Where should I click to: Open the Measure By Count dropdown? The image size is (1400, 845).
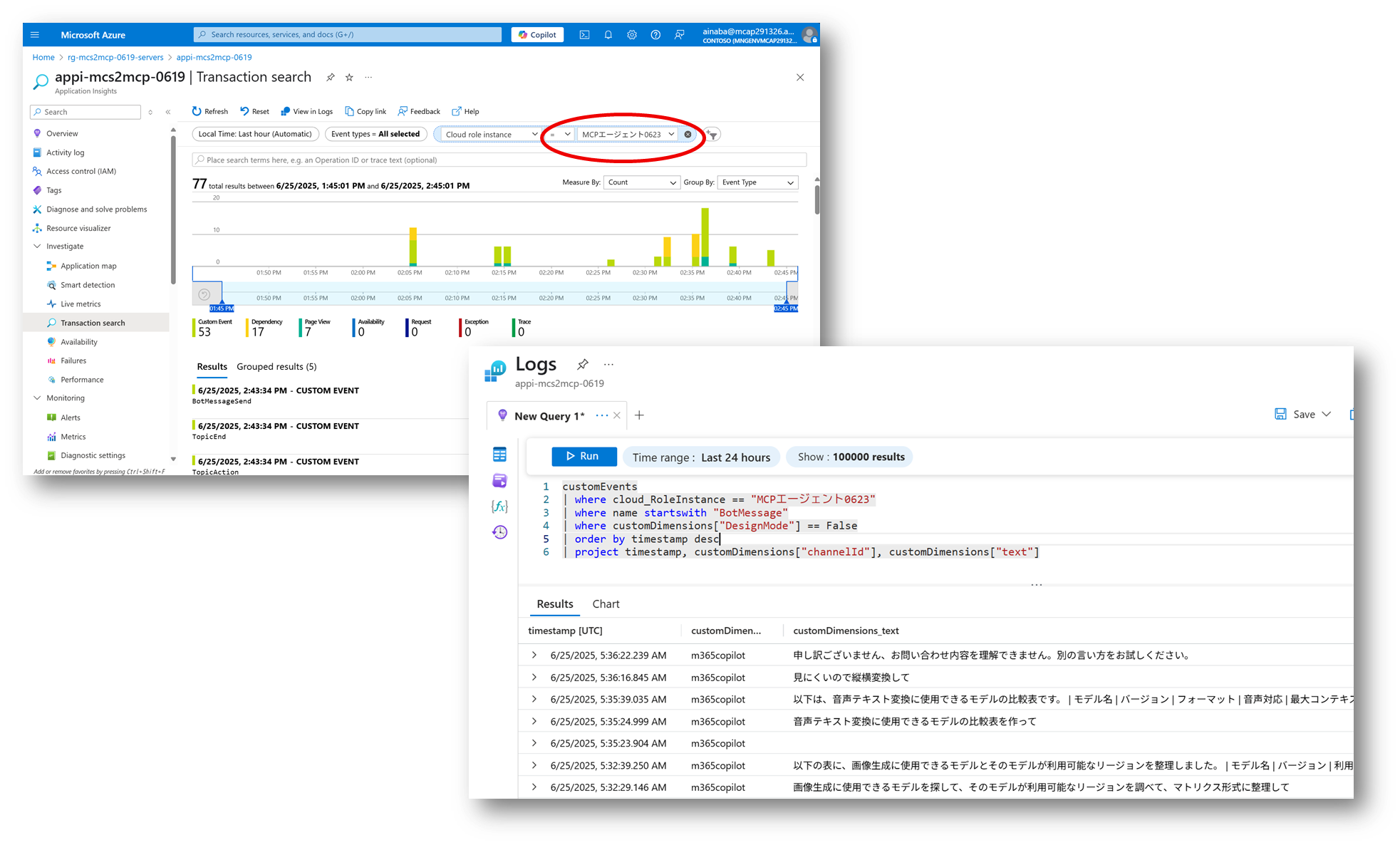tap(641, 182)
